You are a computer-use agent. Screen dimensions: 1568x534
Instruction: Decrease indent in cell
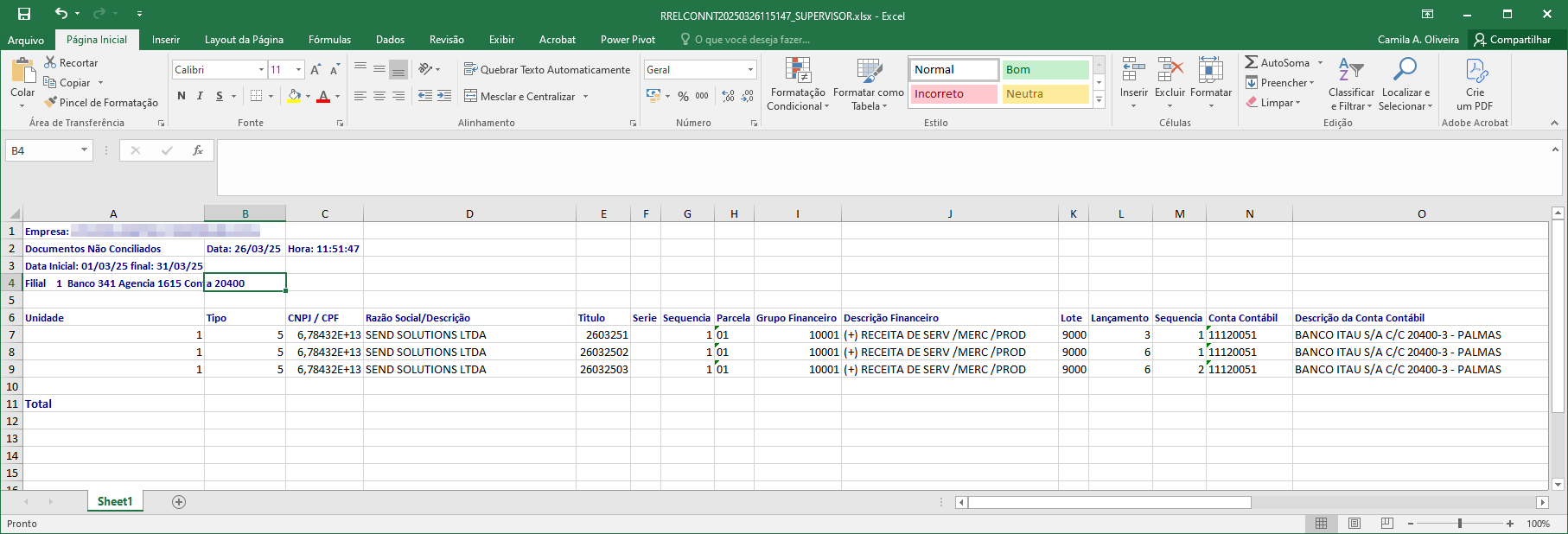425,96
